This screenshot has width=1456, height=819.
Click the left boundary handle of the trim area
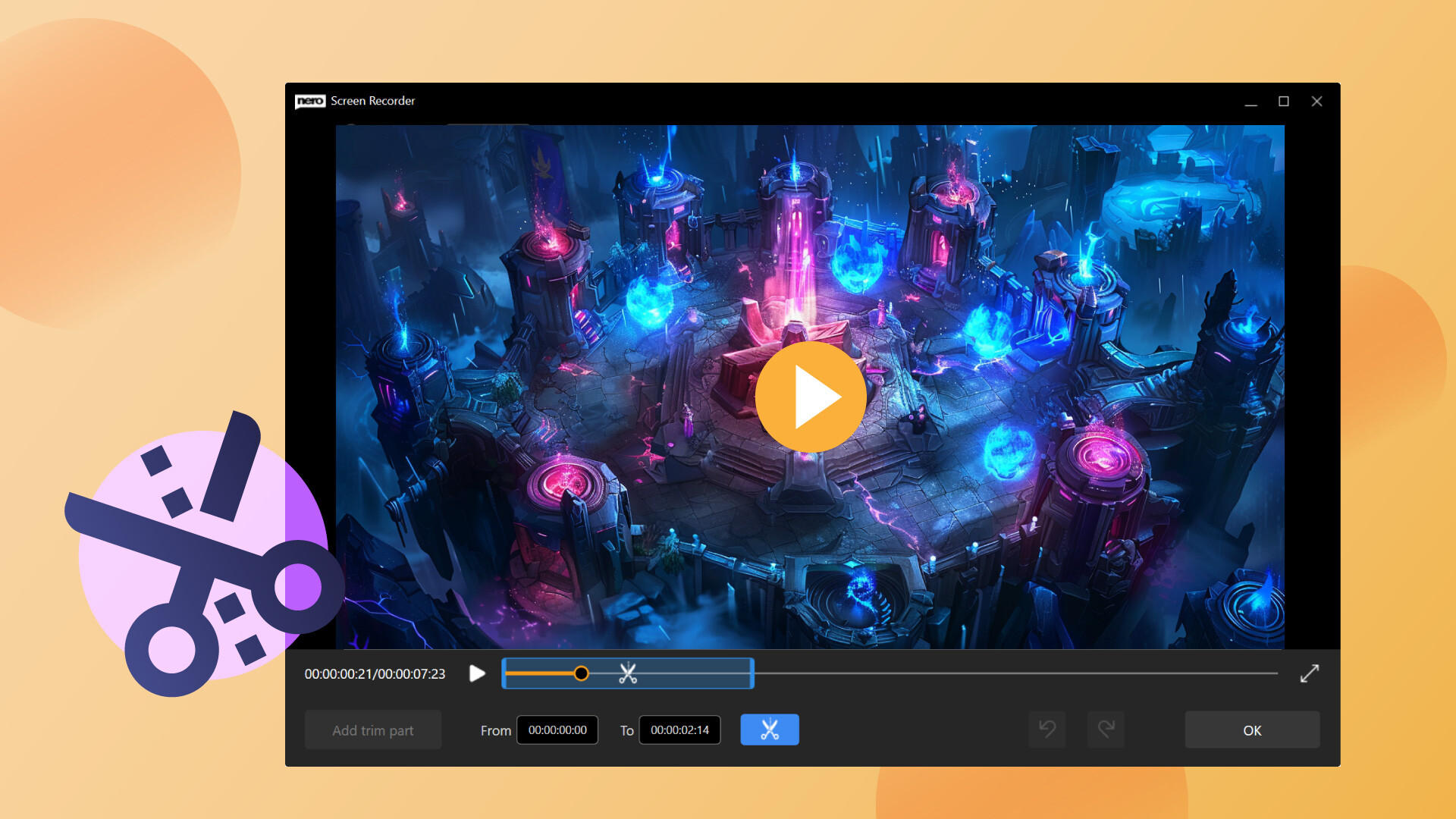504,673
